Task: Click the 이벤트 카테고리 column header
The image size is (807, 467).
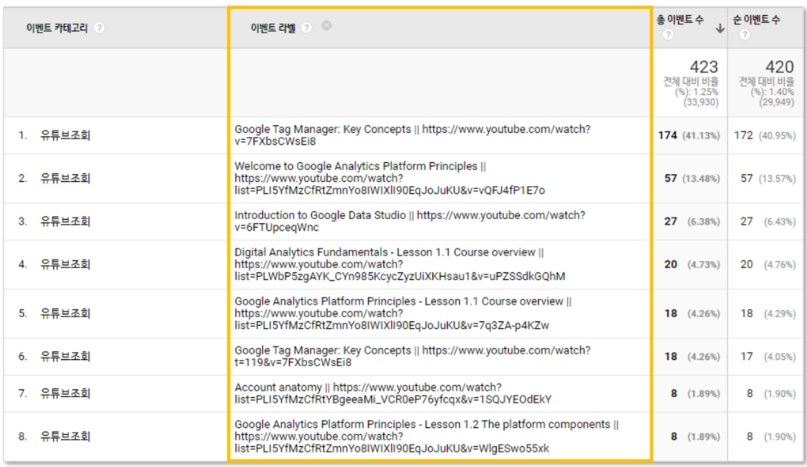Action: pyautogui.click(x=57, y=28)
